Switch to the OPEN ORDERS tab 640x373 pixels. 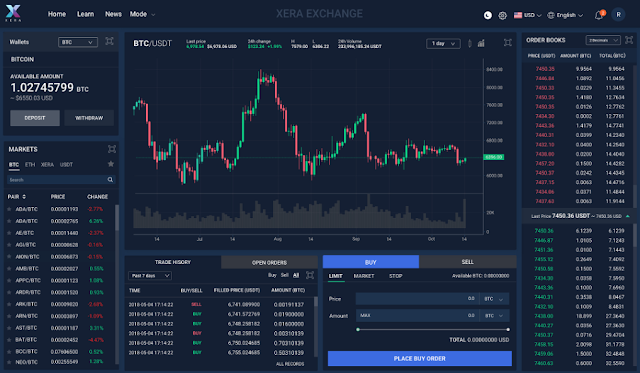[269, 262]
